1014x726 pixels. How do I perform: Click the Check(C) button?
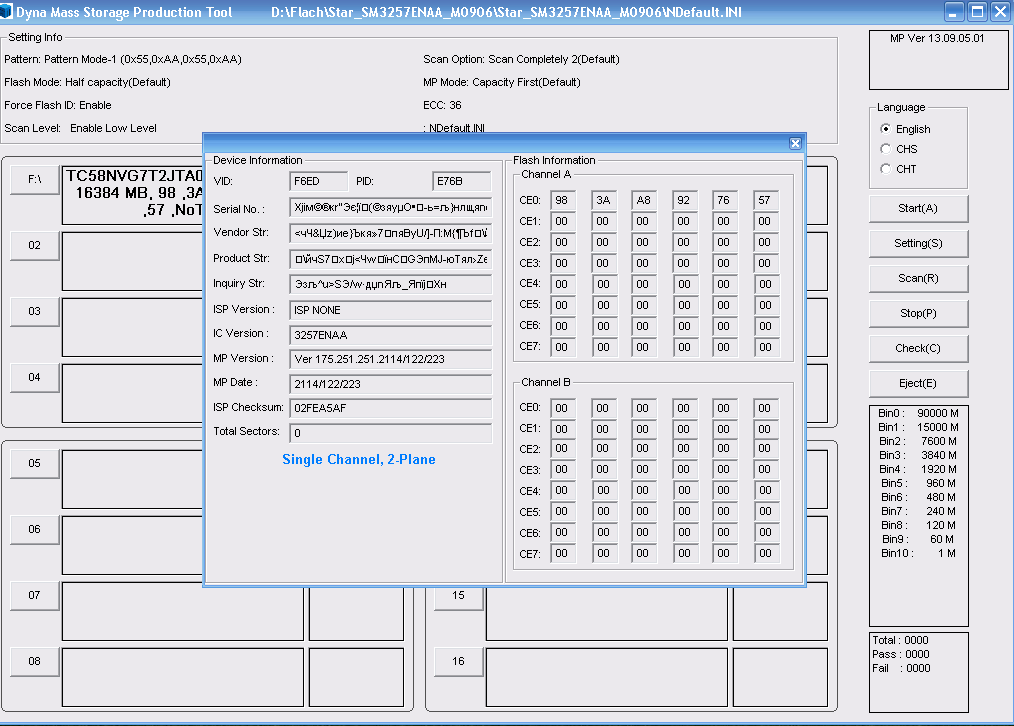[x=918, y=348]
